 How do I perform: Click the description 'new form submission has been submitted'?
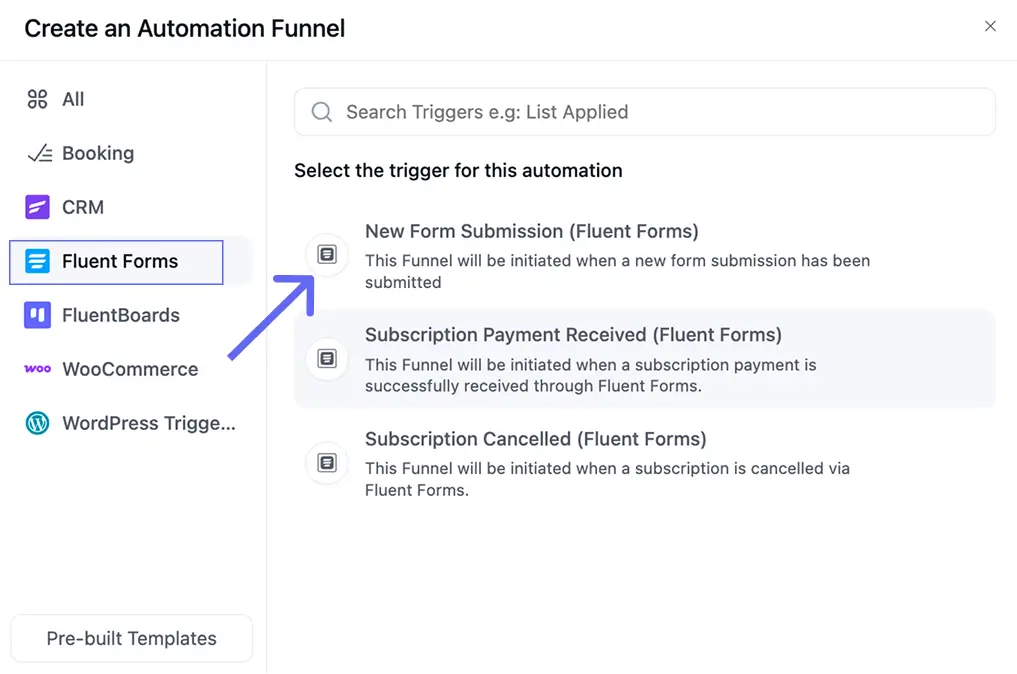tap(617, 271)
